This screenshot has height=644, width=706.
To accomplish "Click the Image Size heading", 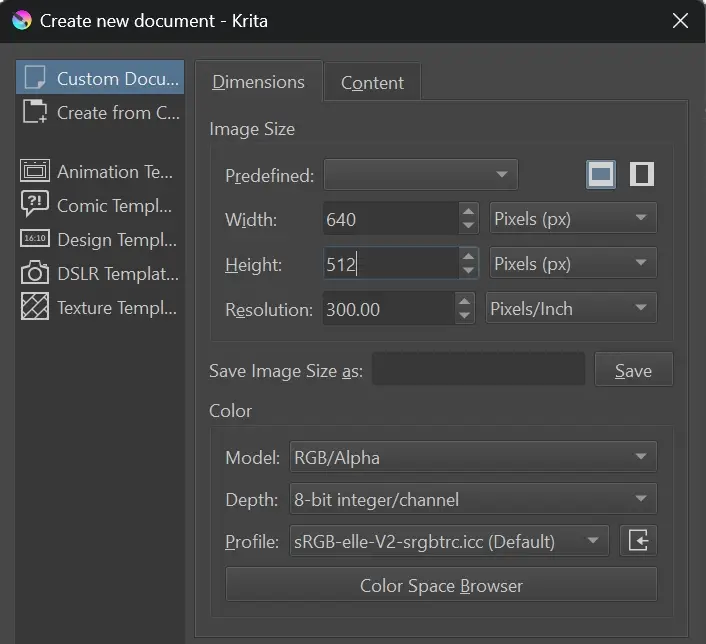I will click(x=252, y=129).
